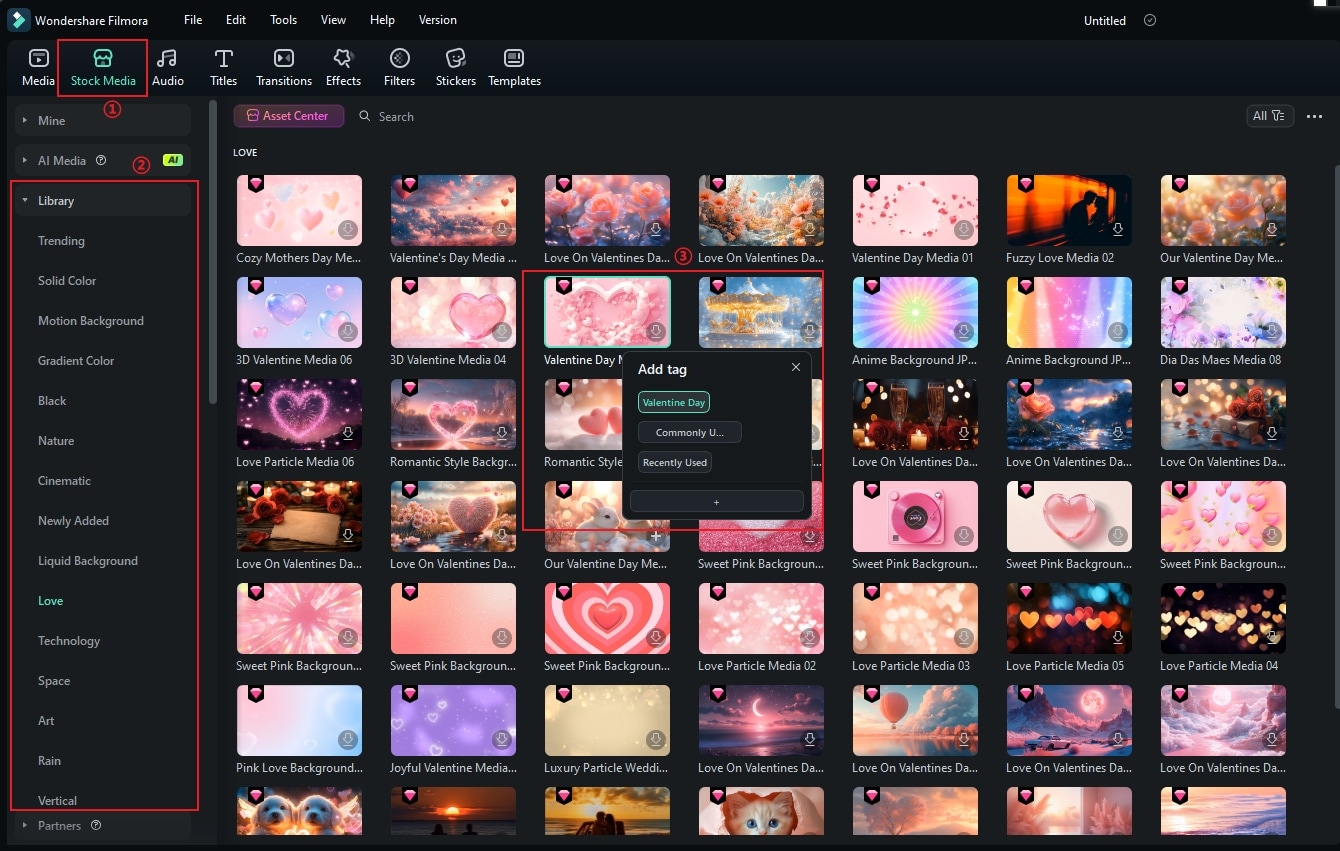Click the help icon next to Partners
Viewport: 1340px width, 851px height.
coord(96,825)
